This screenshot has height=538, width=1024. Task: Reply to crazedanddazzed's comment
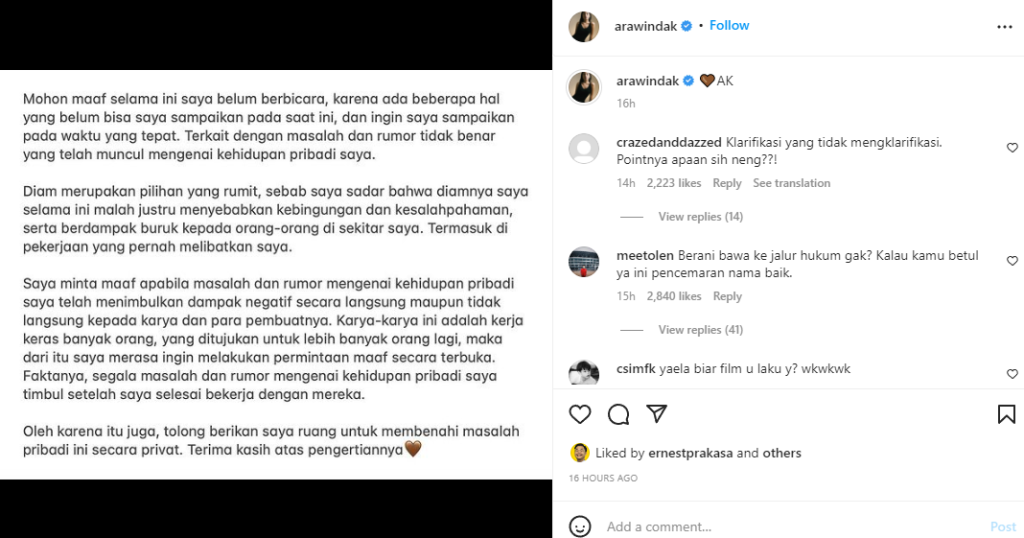click(727, 183)
